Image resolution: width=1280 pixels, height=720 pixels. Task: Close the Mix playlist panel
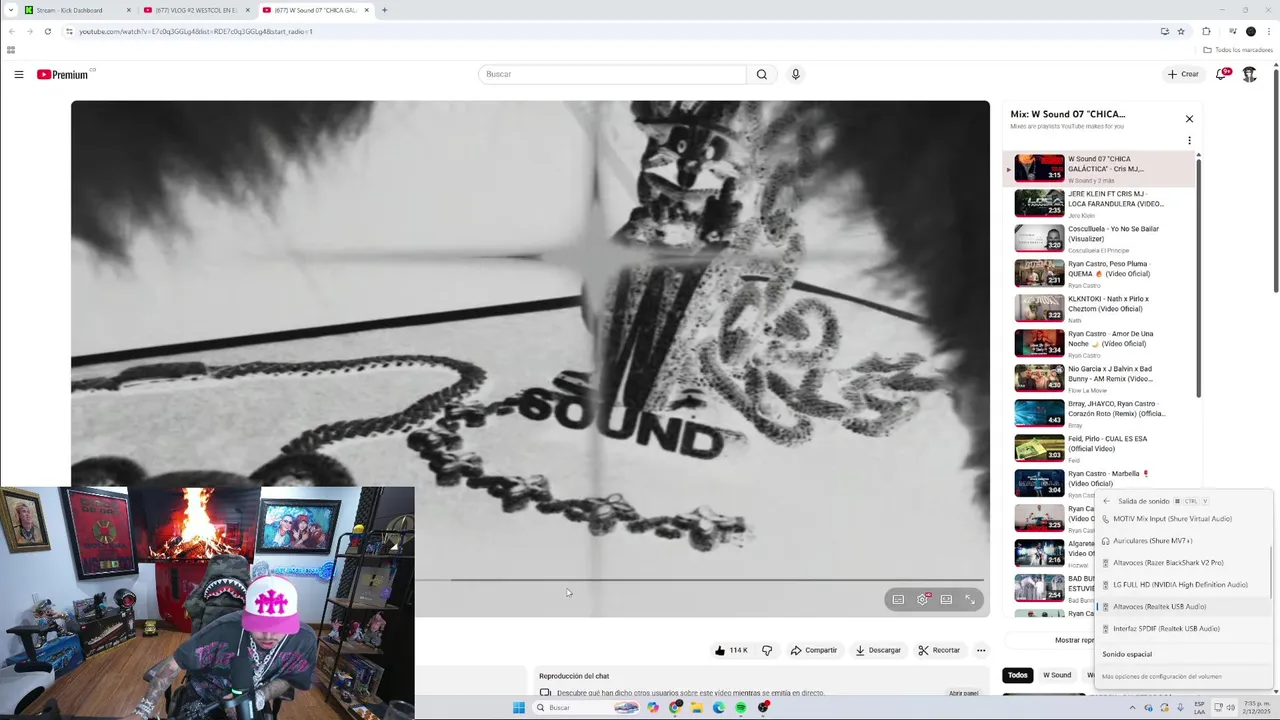tap(1189, 118)
